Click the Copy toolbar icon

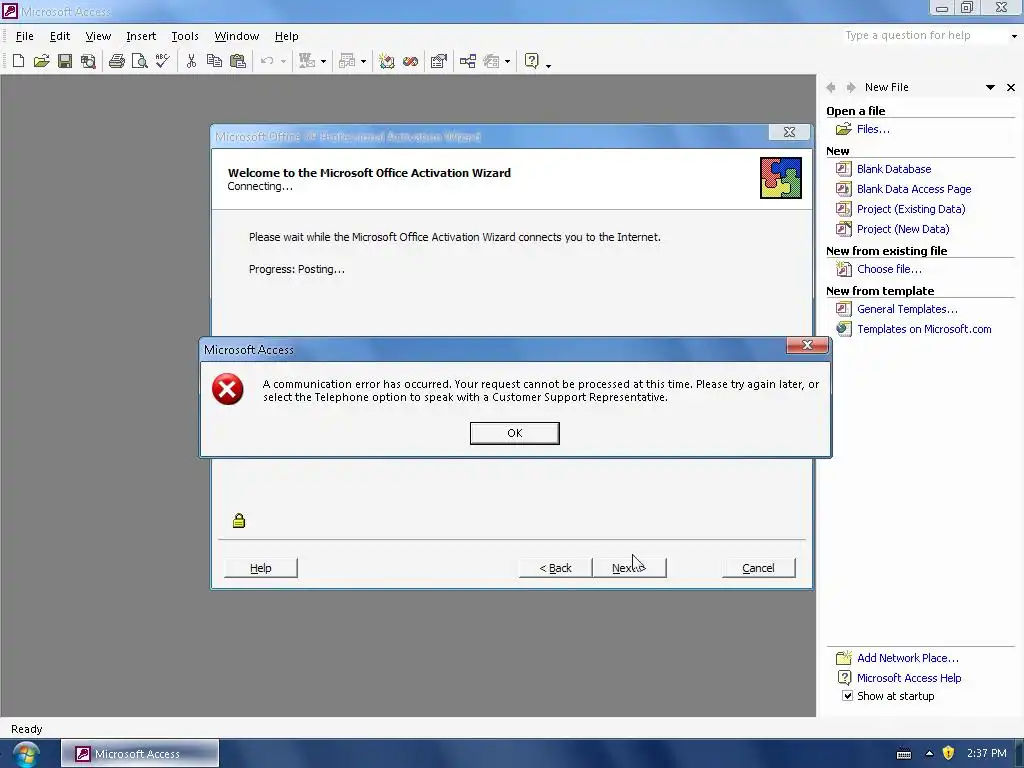214,61
